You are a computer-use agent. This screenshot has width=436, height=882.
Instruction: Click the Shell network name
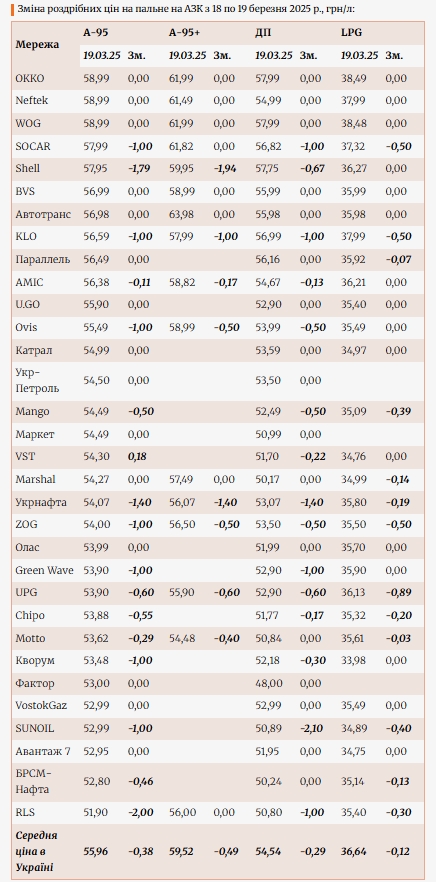28,168
